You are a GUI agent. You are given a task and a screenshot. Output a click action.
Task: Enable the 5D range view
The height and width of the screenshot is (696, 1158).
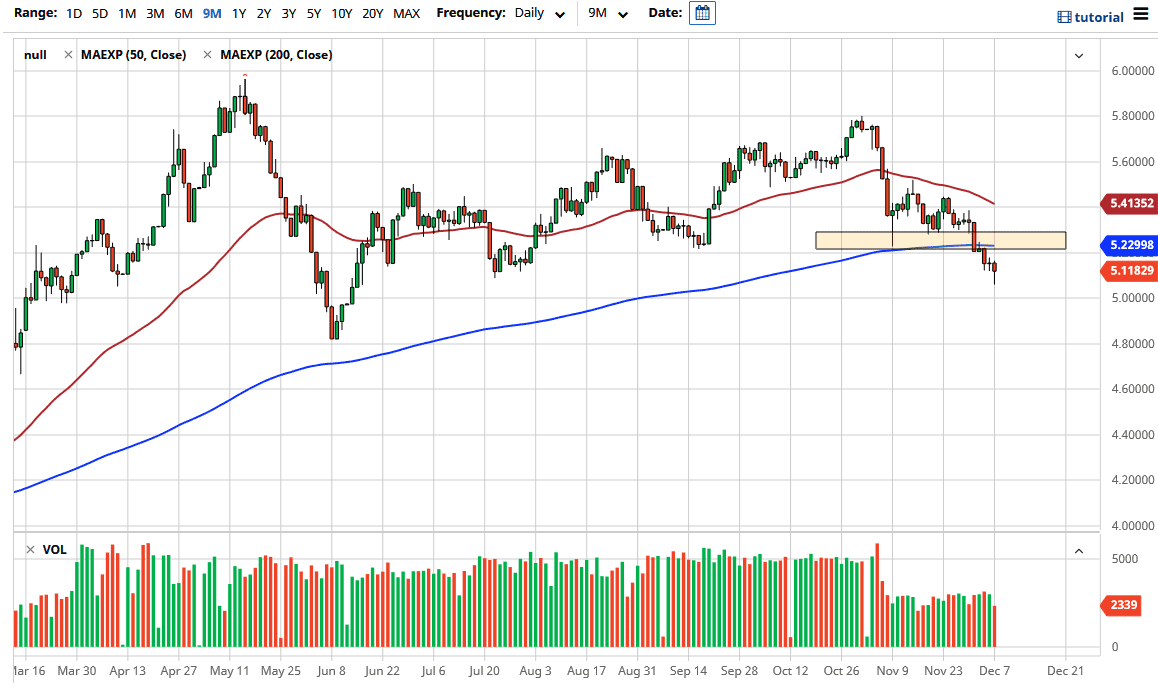point(99,13)
